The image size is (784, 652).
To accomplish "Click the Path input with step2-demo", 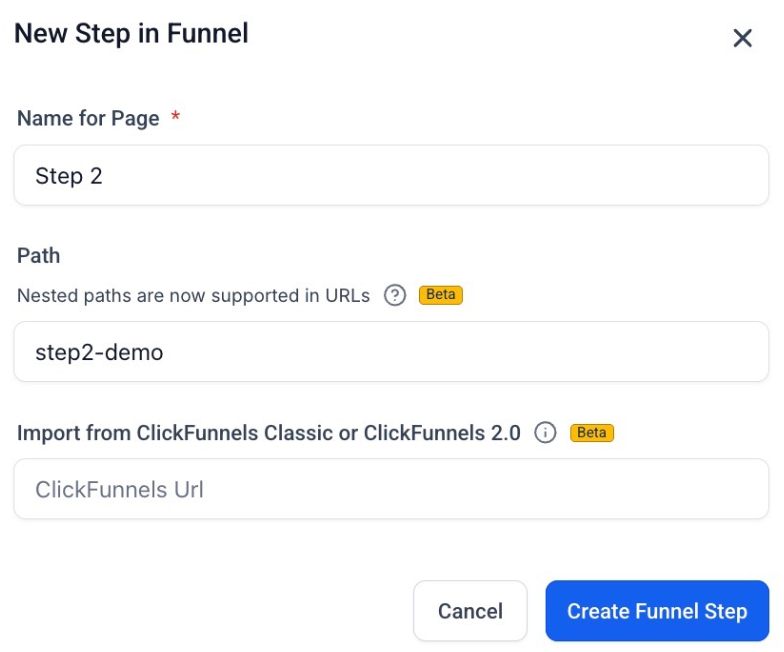I will [391, 352].
